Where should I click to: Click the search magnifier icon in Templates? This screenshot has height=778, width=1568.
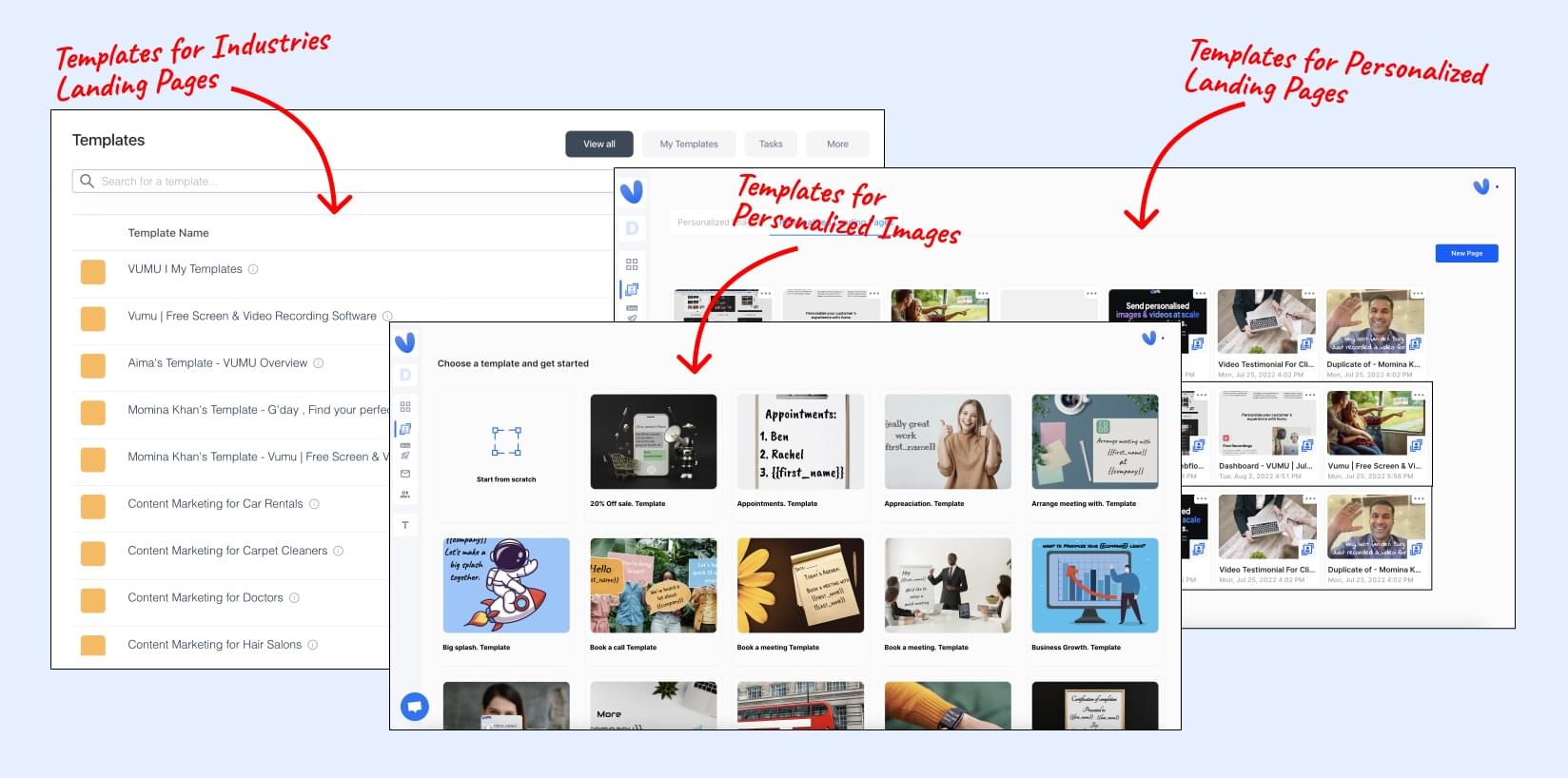[x=88, y=181]
